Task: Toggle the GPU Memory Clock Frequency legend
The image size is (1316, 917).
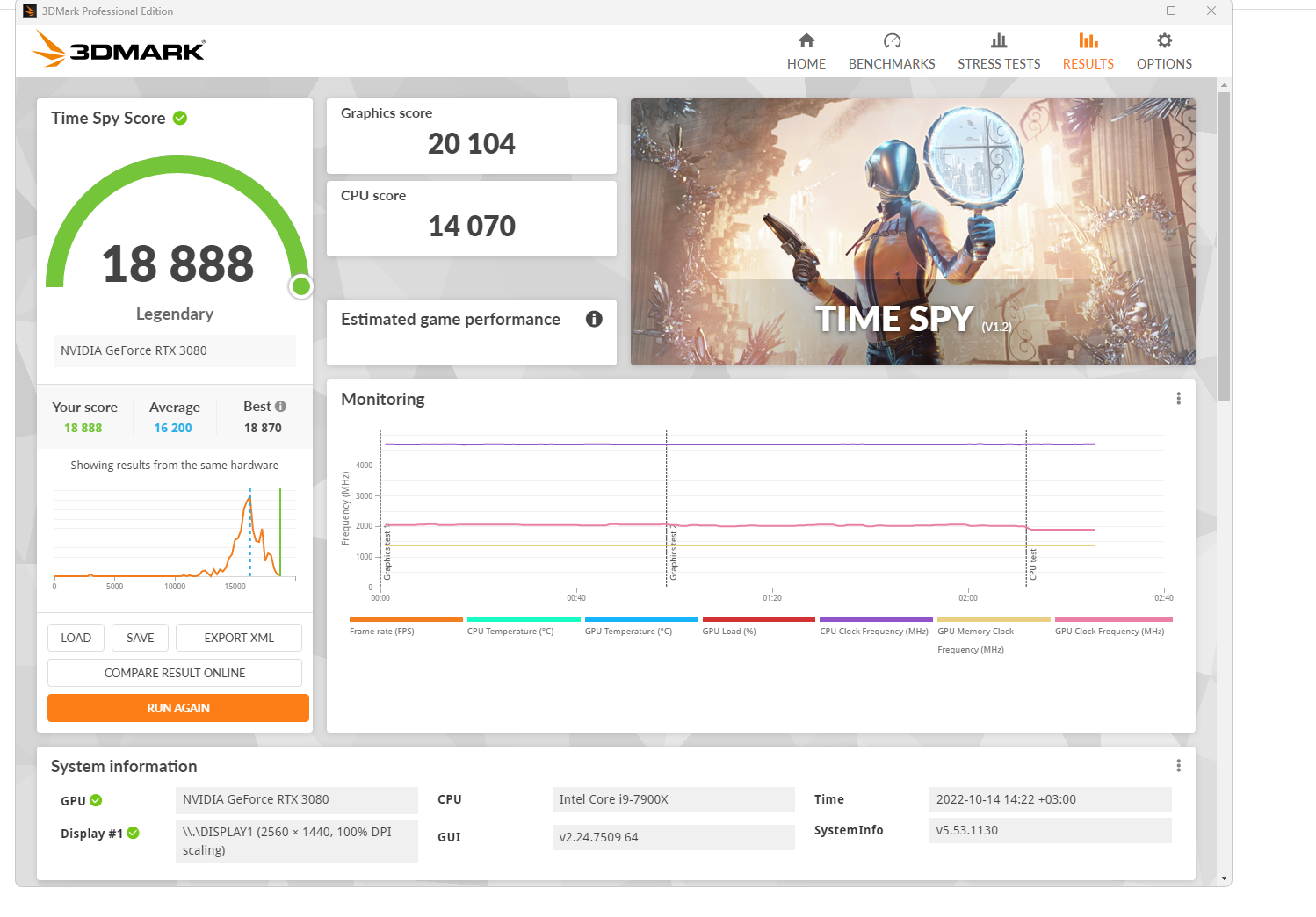Action: (993, 636)
